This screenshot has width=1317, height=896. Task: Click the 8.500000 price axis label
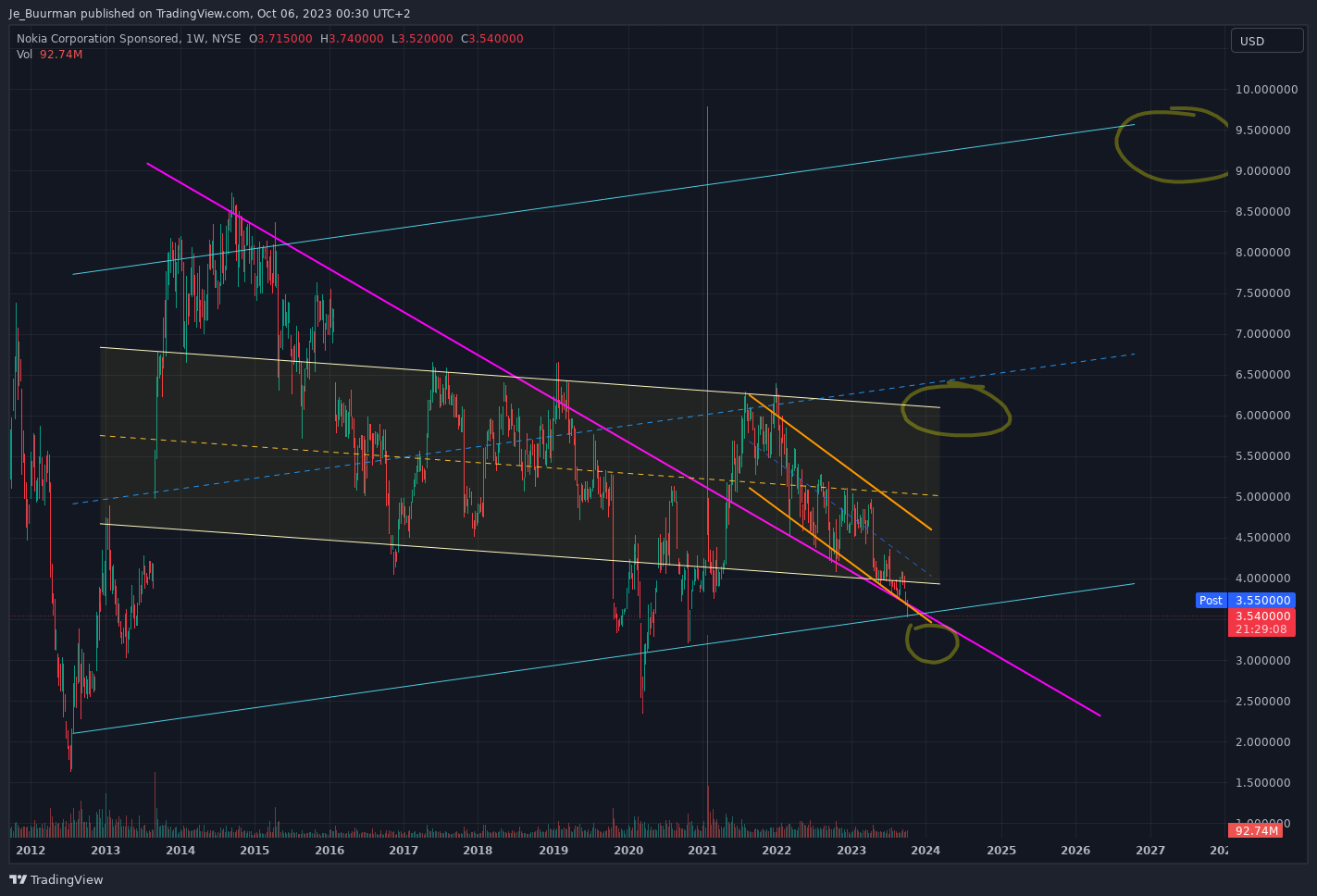pos(1262,211)
